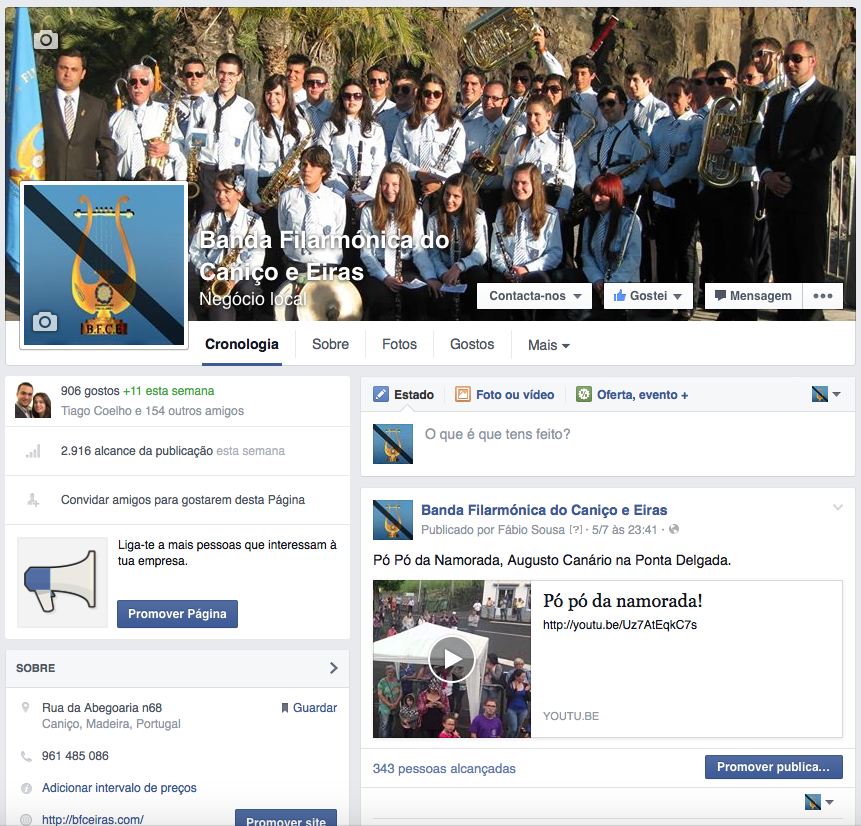
Task: Click the profile picture camera icon
Action: coord(45,321)
